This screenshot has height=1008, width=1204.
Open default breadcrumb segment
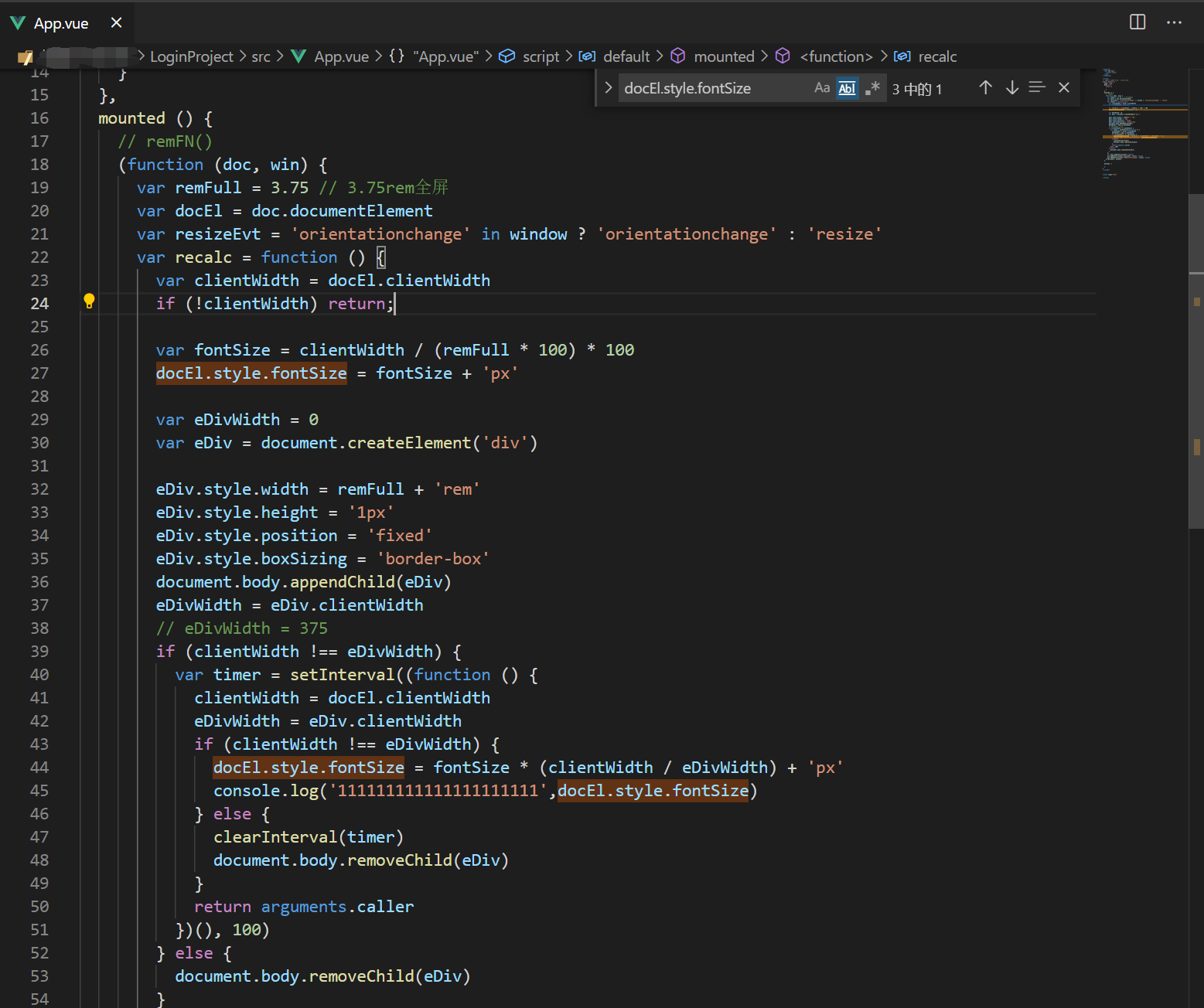(616, 56)
